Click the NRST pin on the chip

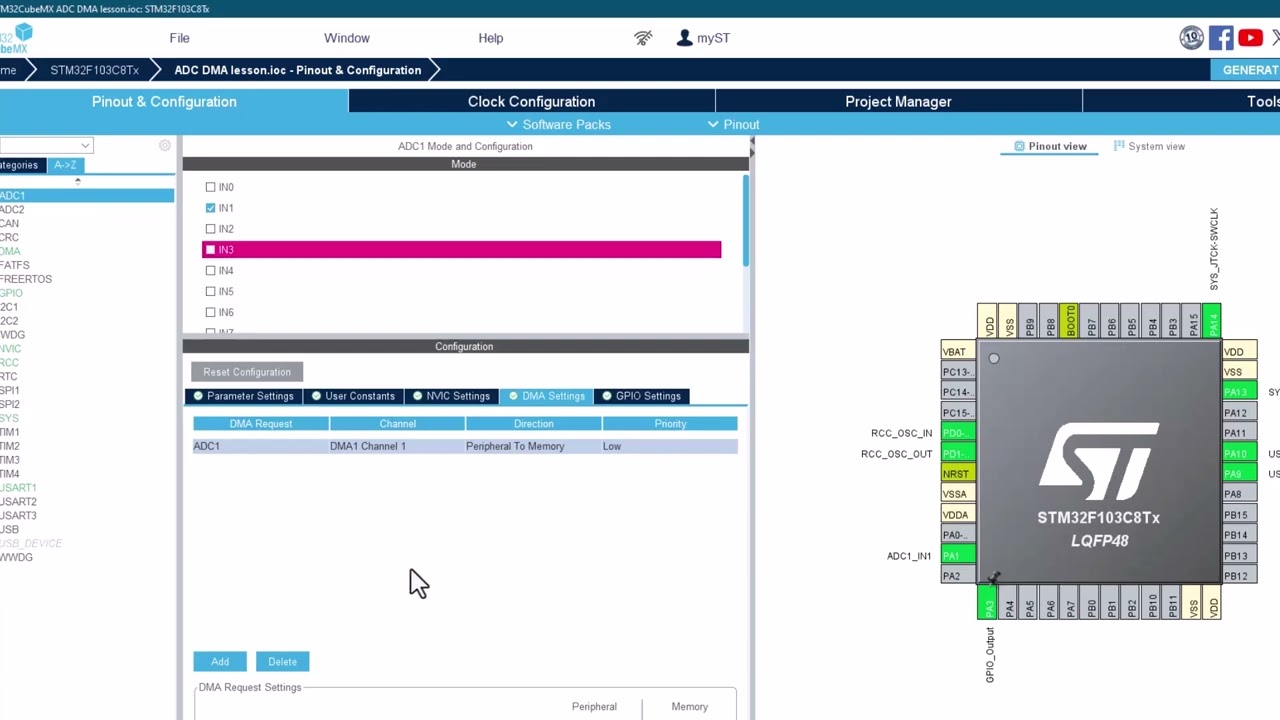click(x=958, y=474)
